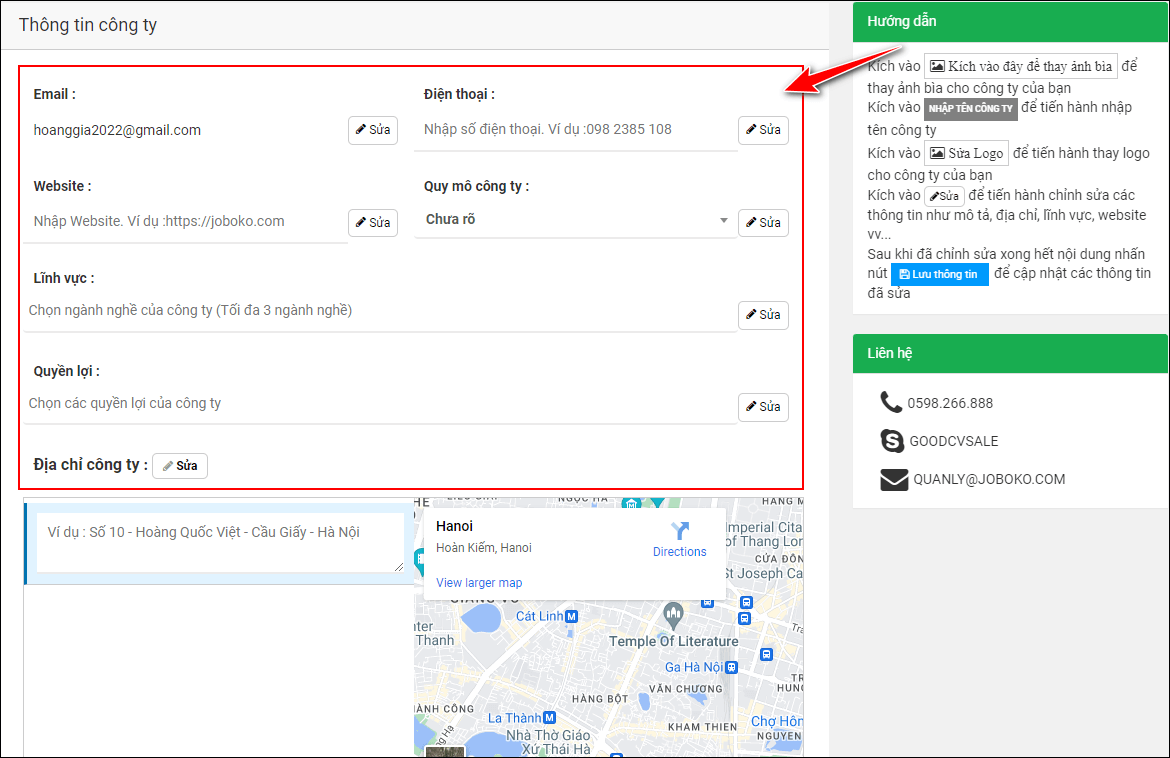1170x758 pixels.
Task: Open the Quy mô công ty dropdown
Action: click(575, 220)
